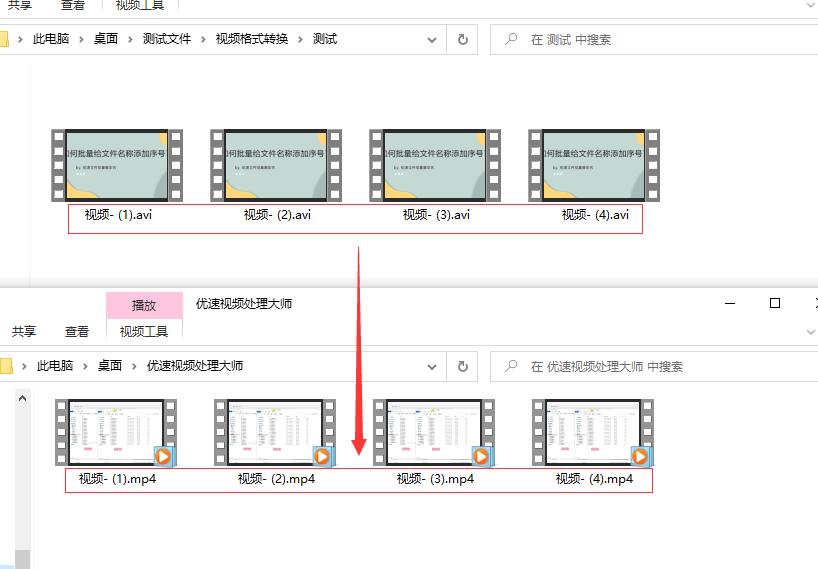
Task: Click the 视频- (3).mp4 file name
Action: click(436, 479)
